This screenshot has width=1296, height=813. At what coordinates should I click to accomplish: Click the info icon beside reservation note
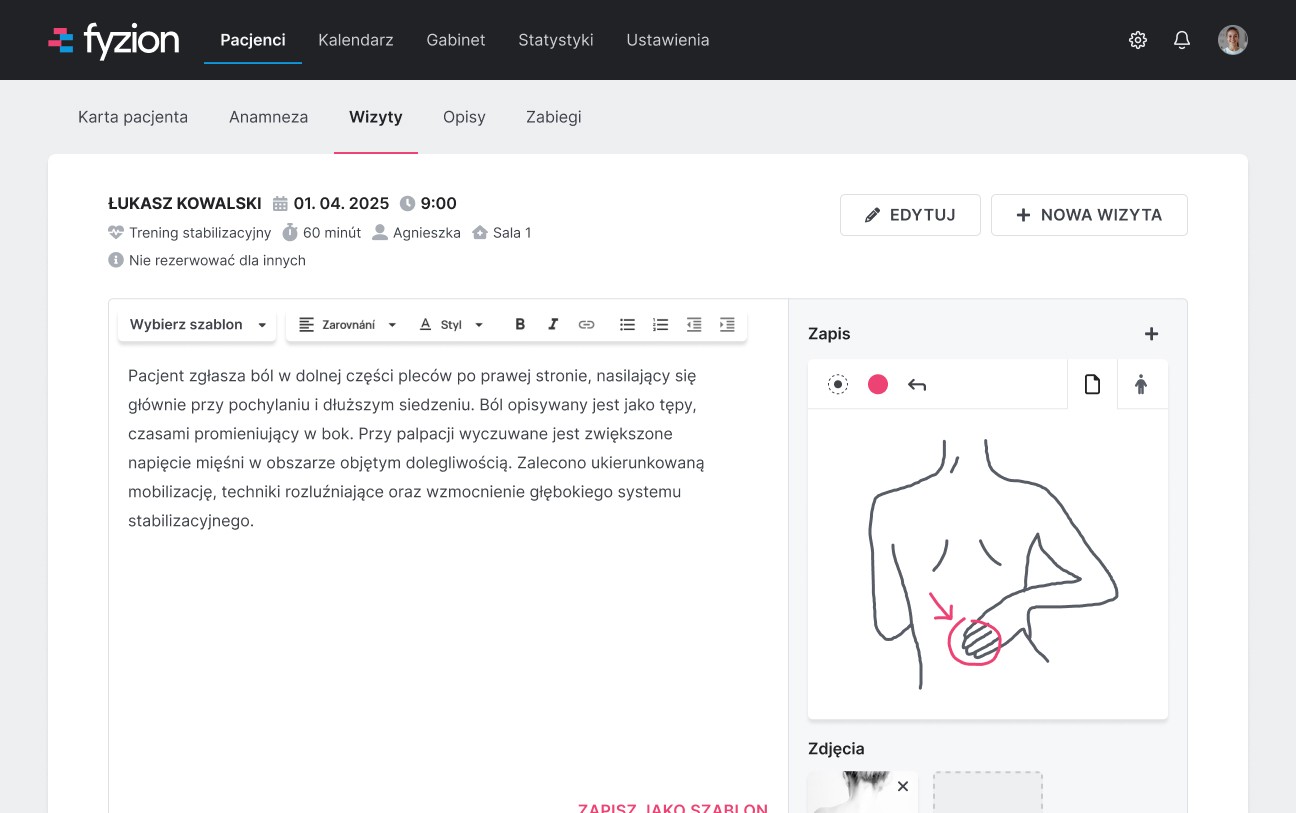116,260
